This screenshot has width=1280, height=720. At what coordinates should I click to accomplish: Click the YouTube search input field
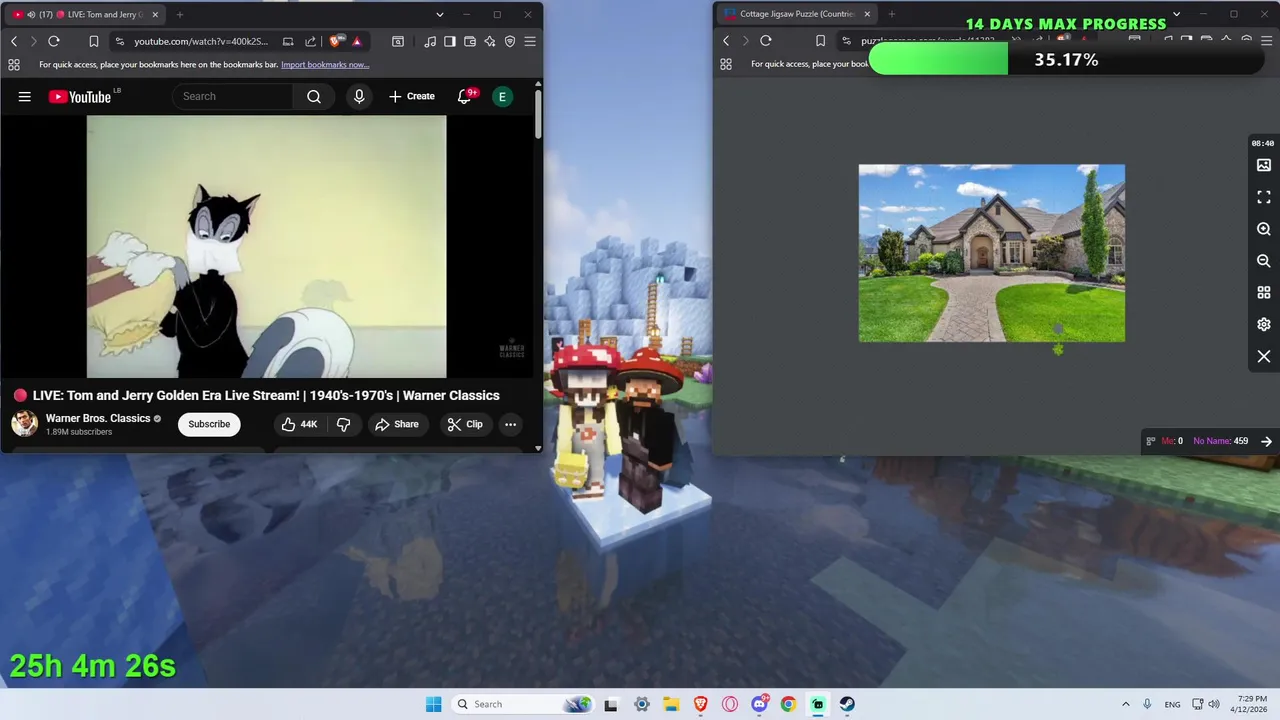pos(233,96)
